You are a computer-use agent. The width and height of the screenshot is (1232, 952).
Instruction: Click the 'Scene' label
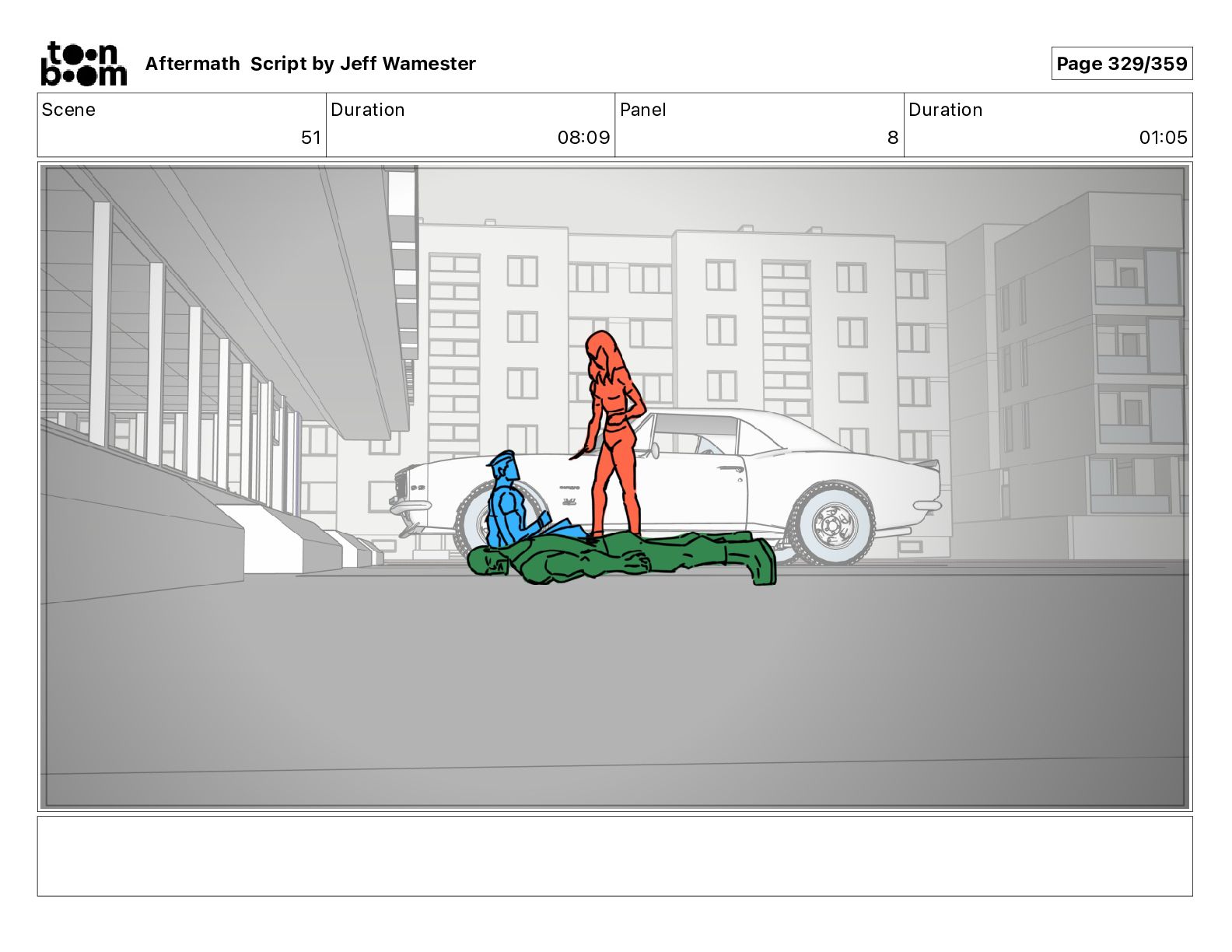click(68, 110)
